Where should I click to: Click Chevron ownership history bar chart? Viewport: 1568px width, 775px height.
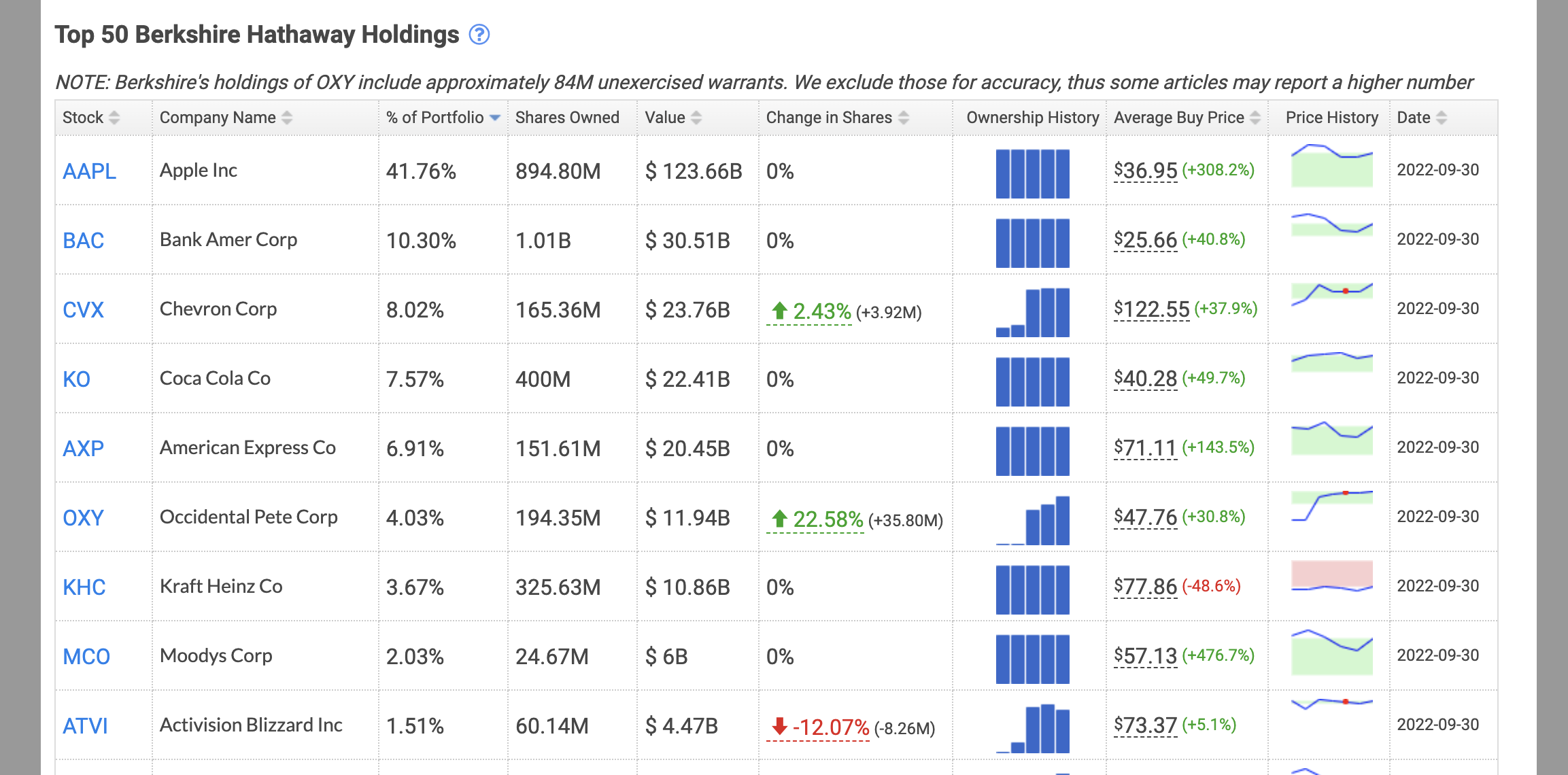click(1032, 313)
